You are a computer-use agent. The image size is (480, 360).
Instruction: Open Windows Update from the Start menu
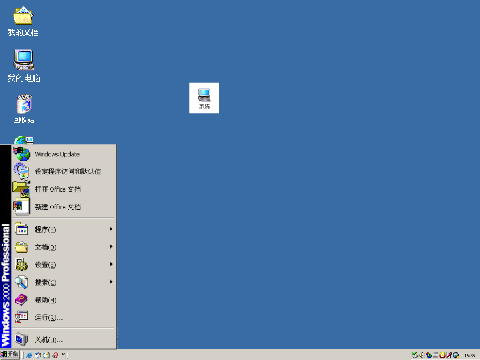tap(64, 154)
